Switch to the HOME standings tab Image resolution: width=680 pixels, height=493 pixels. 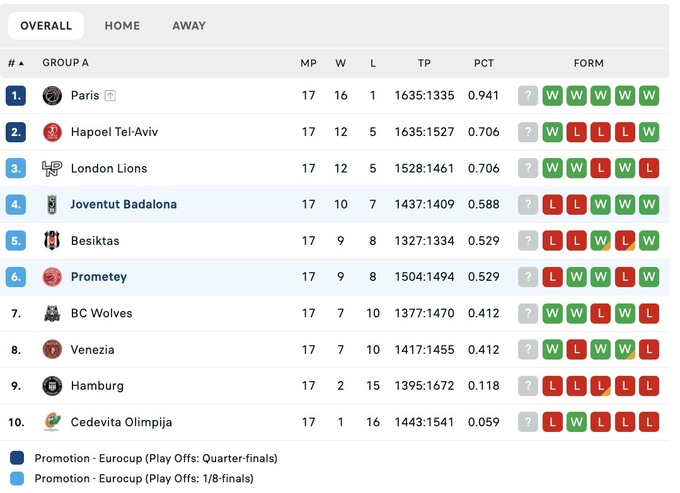[x=122, y=26]
